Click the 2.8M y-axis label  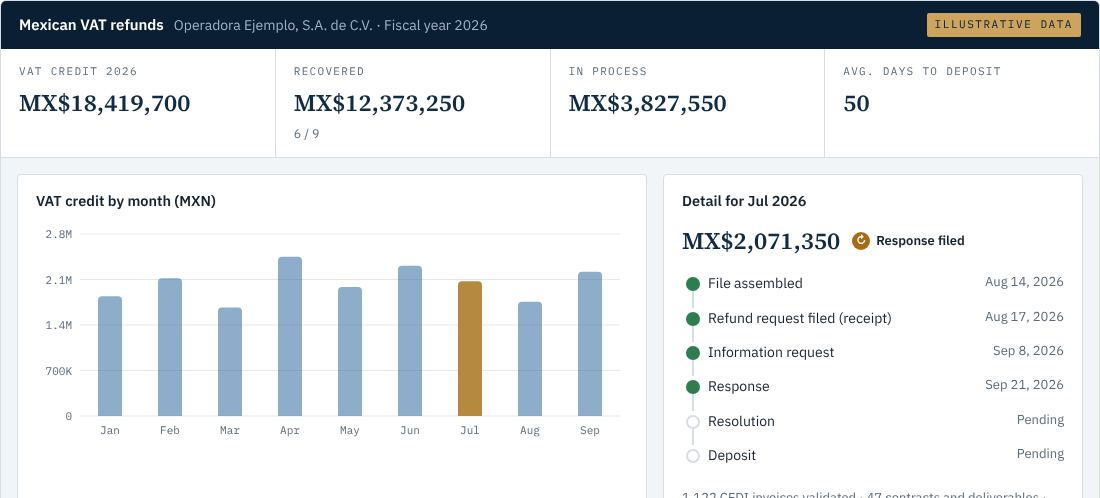59,234
